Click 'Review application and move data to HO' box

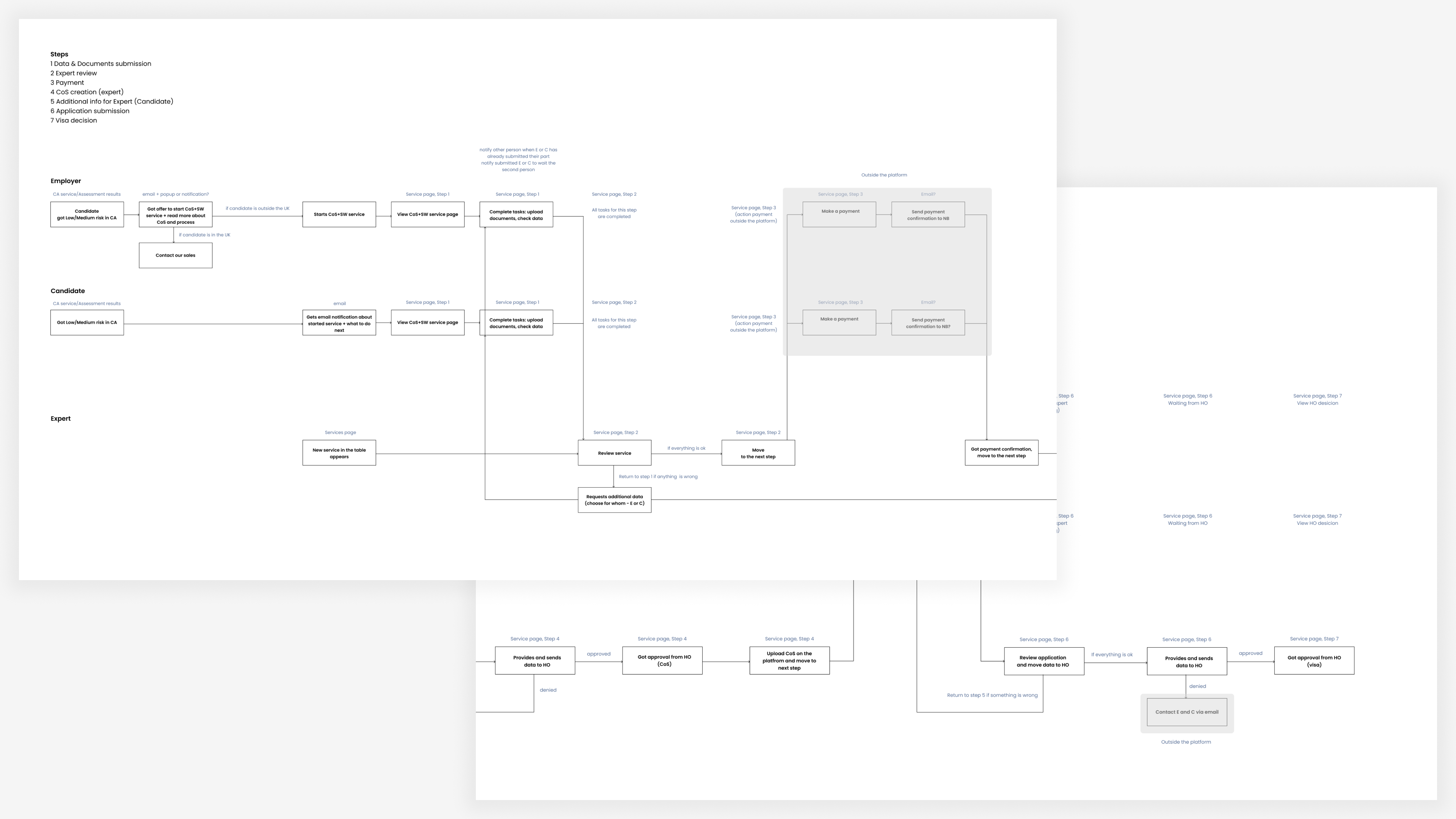1043,661
